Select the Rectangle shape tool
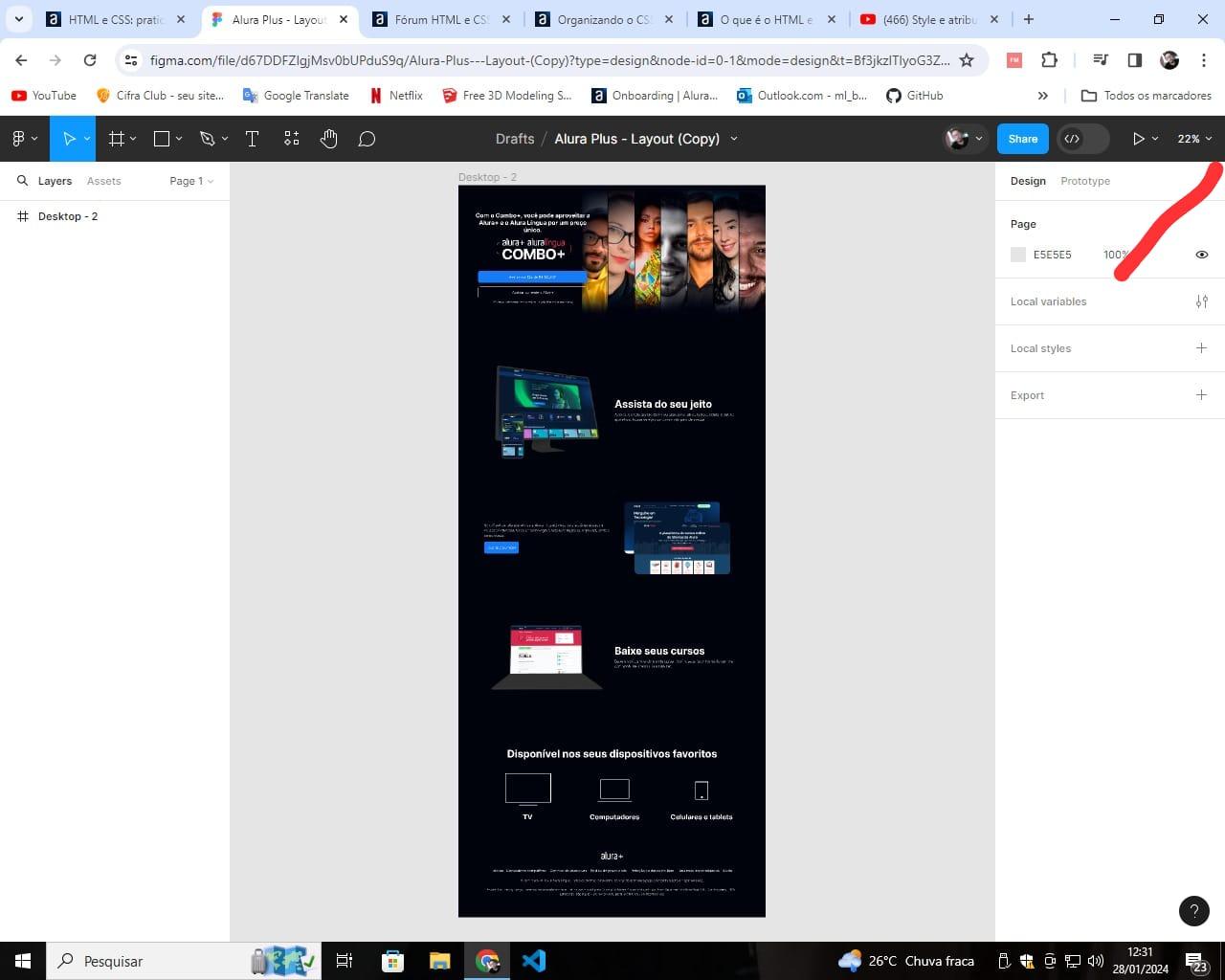Screen dimensions: 1225x980 point(162,139)
